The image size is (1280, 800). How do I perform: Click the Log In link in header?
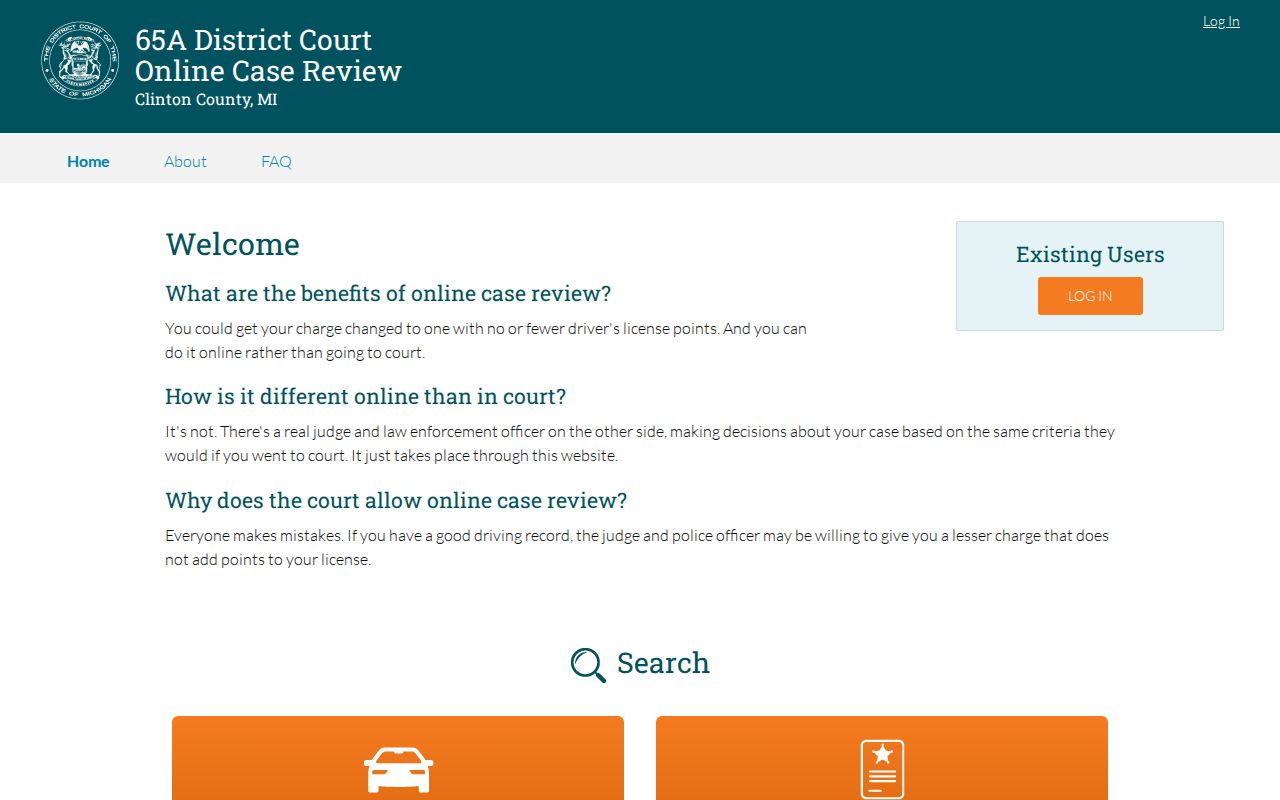pyautogui.click(x=1221, y=21)
